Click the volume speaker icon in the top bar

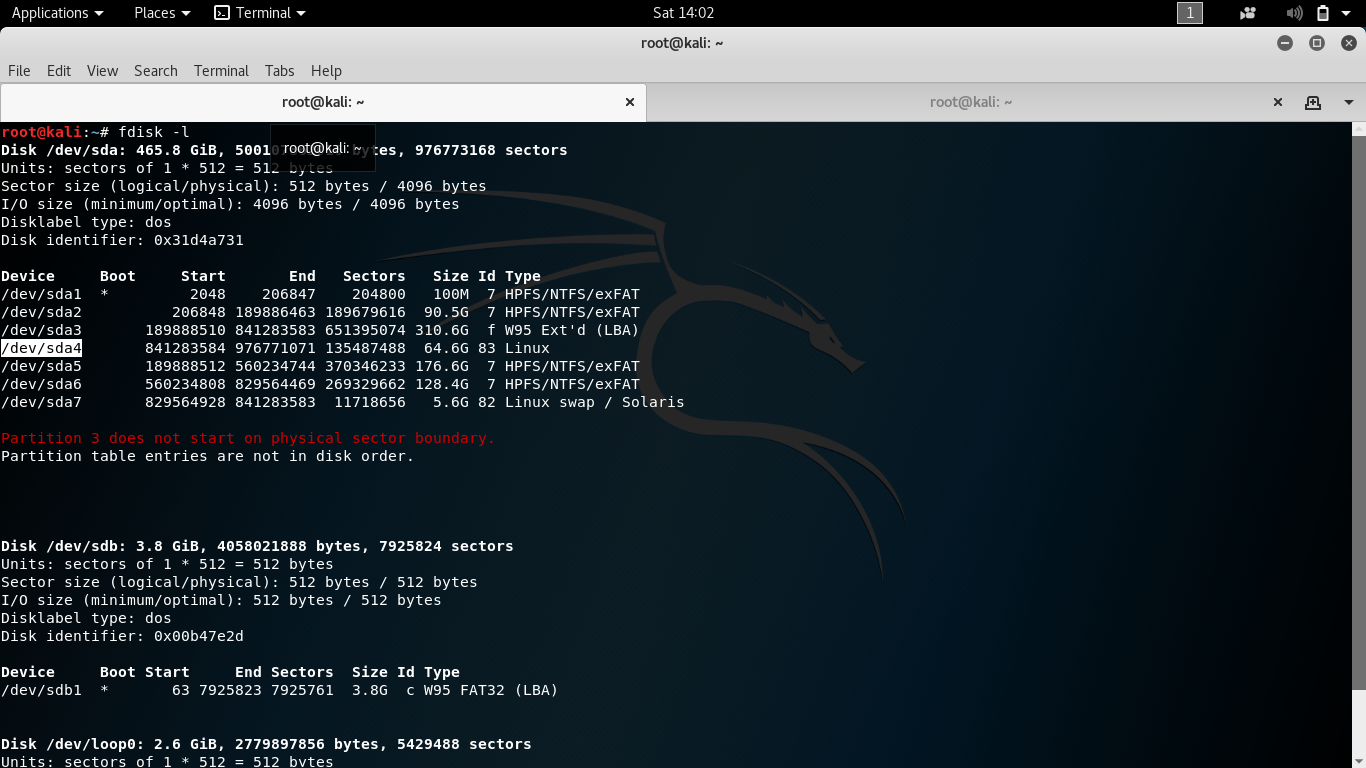pos(1294,13)
